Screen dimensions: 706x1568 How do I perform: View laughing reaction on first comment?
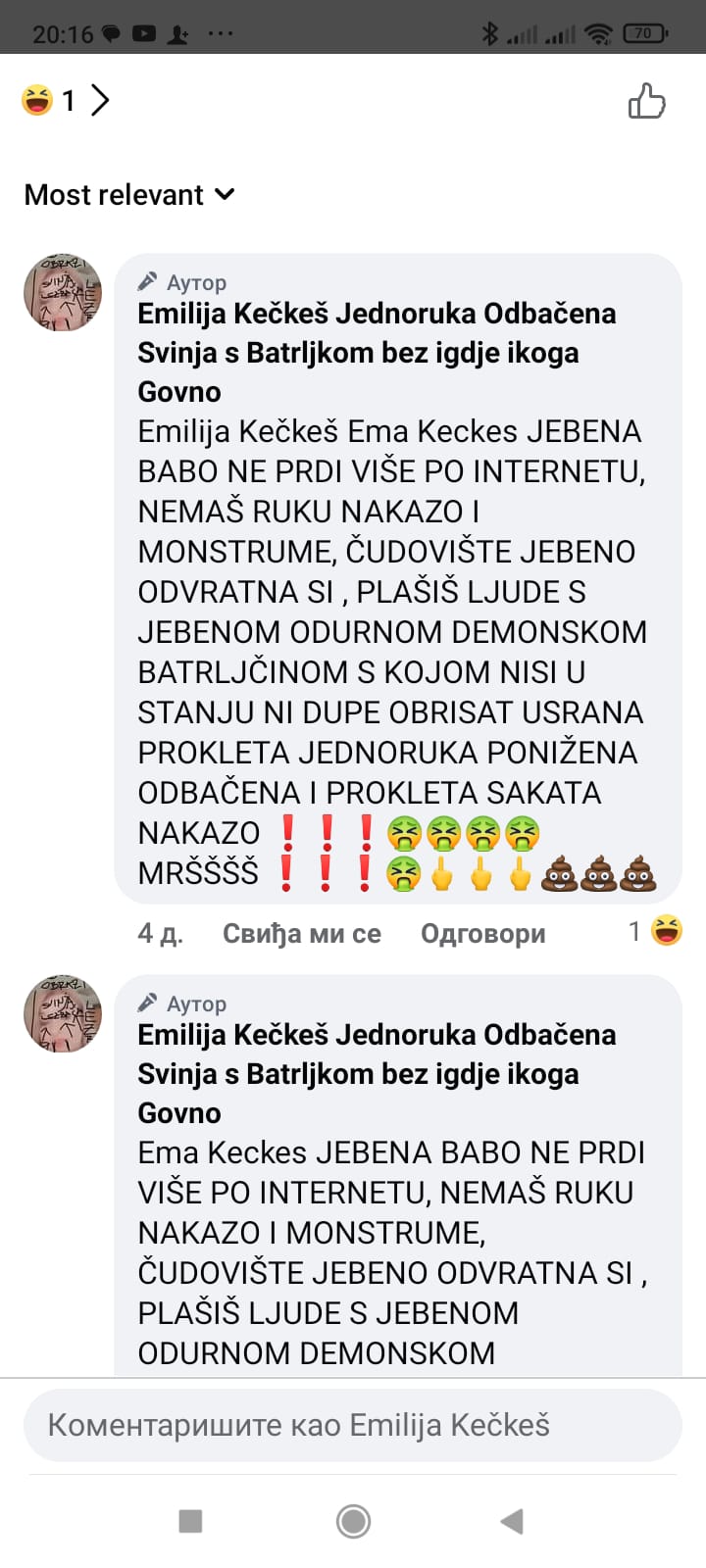pos(656,931)
